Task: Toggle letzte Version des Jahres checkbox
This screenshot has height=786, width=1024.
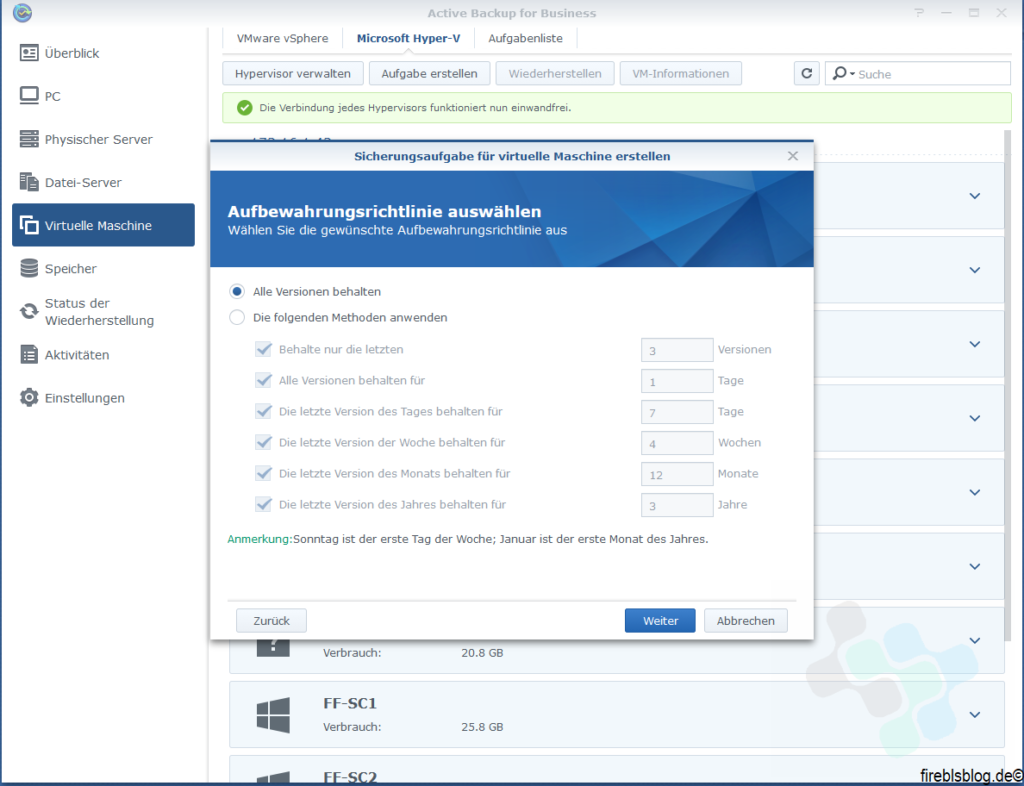Action: coord(263,504)
